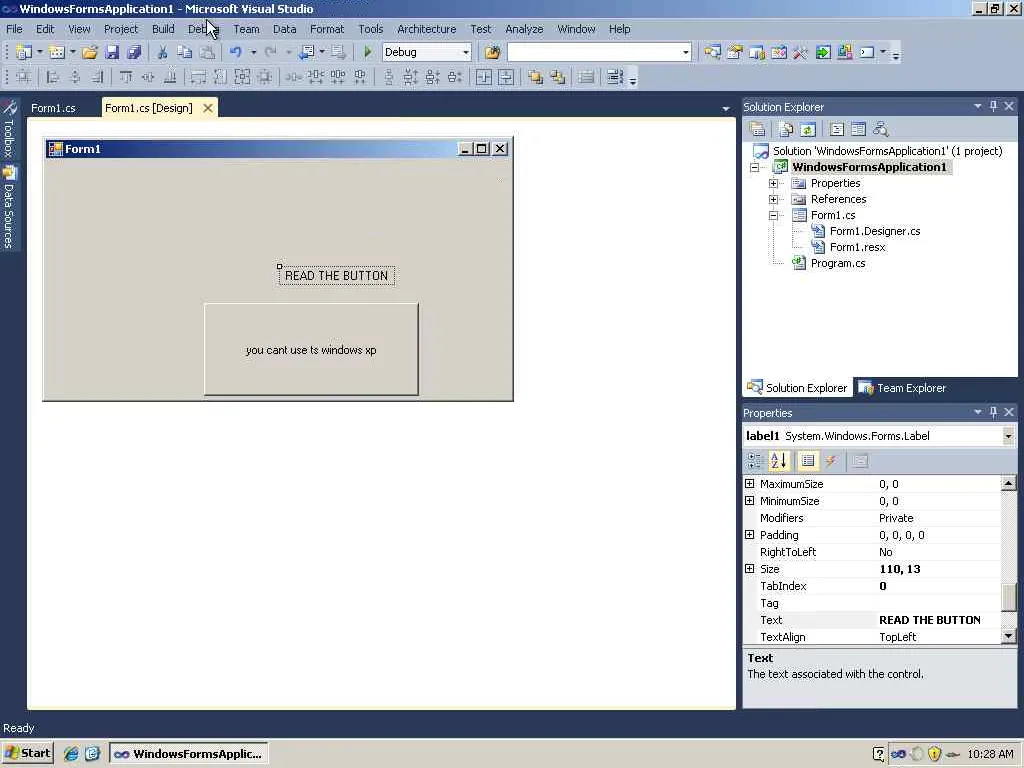The image size is (1024, 768).
Task: Click View Designer icon in Solution Explorer
Action: 859,129
